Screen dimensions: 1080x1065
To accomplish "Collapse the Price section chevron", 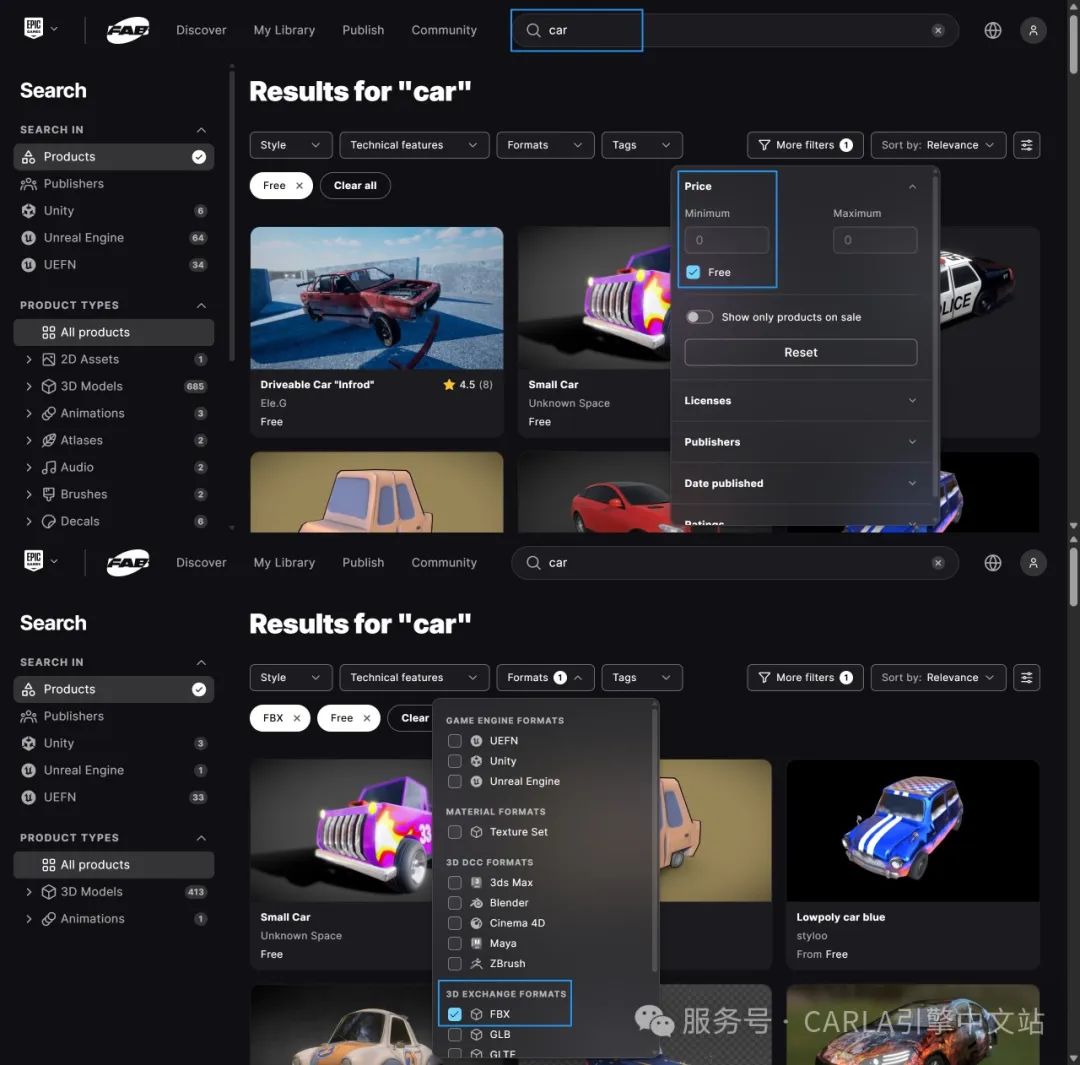I will point(912,186).
